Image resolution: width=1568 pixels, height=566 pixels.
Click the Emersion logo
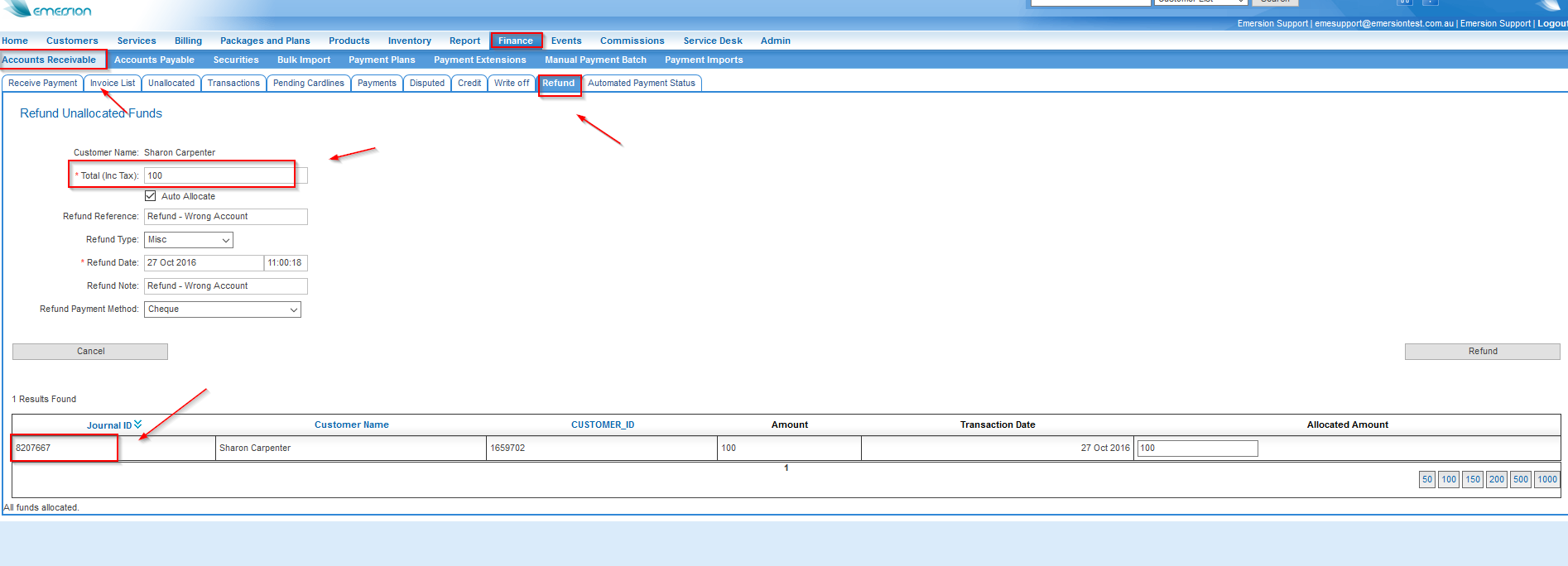(48, 9)
